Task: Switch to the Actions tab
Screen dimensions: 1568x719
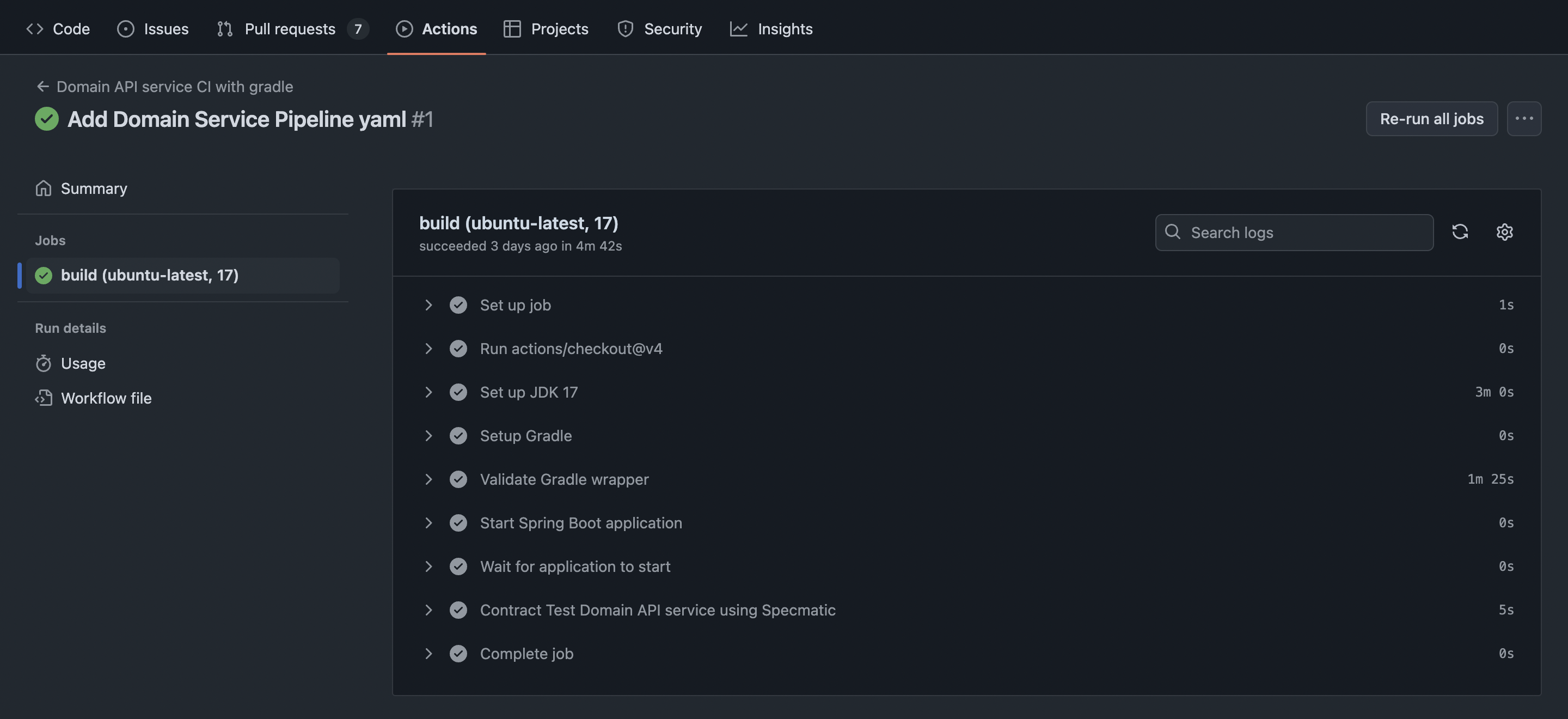Action: [449, 29]
